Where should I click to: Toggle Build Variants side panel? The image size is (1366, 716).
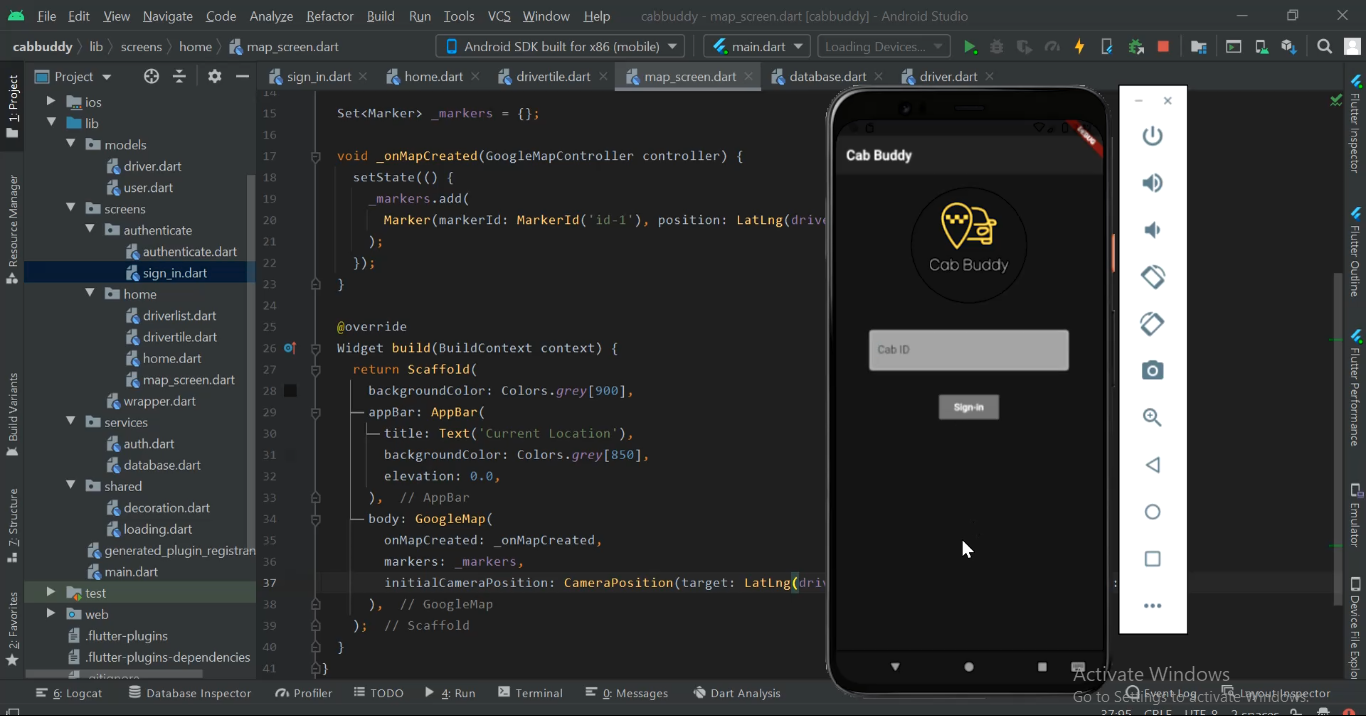(x=13, y=415)
